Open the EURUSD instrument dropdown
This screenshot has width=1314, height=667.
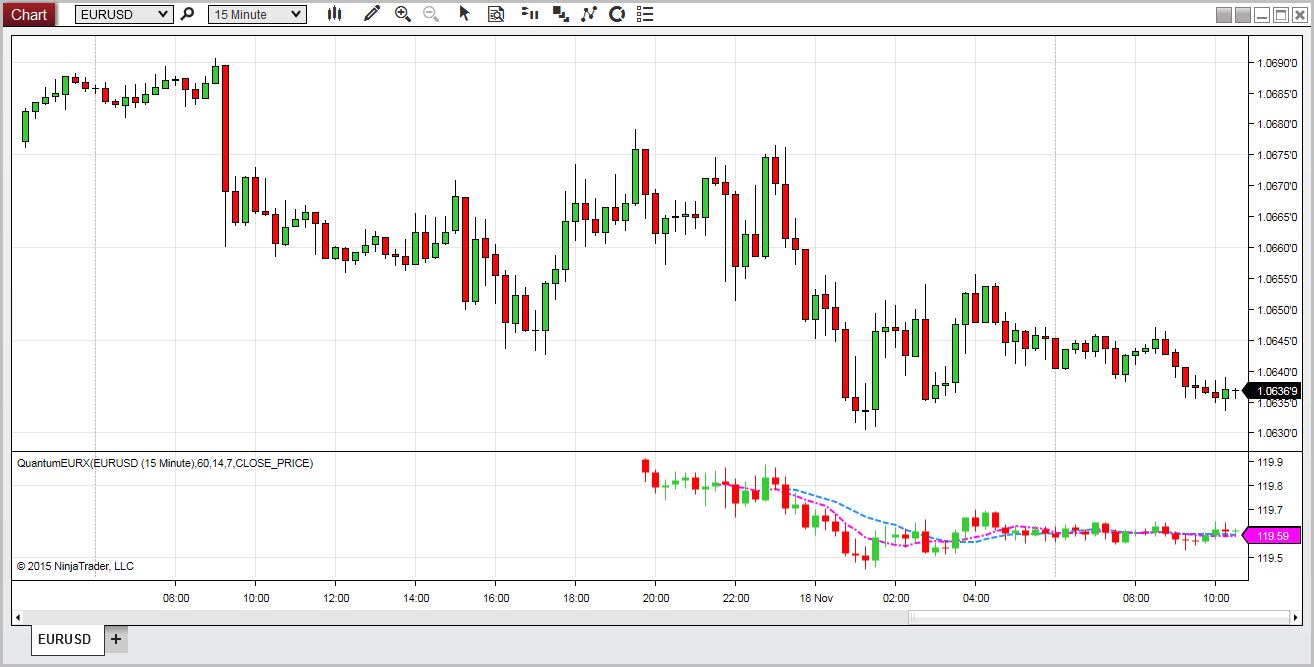click(x=124, y=14)
